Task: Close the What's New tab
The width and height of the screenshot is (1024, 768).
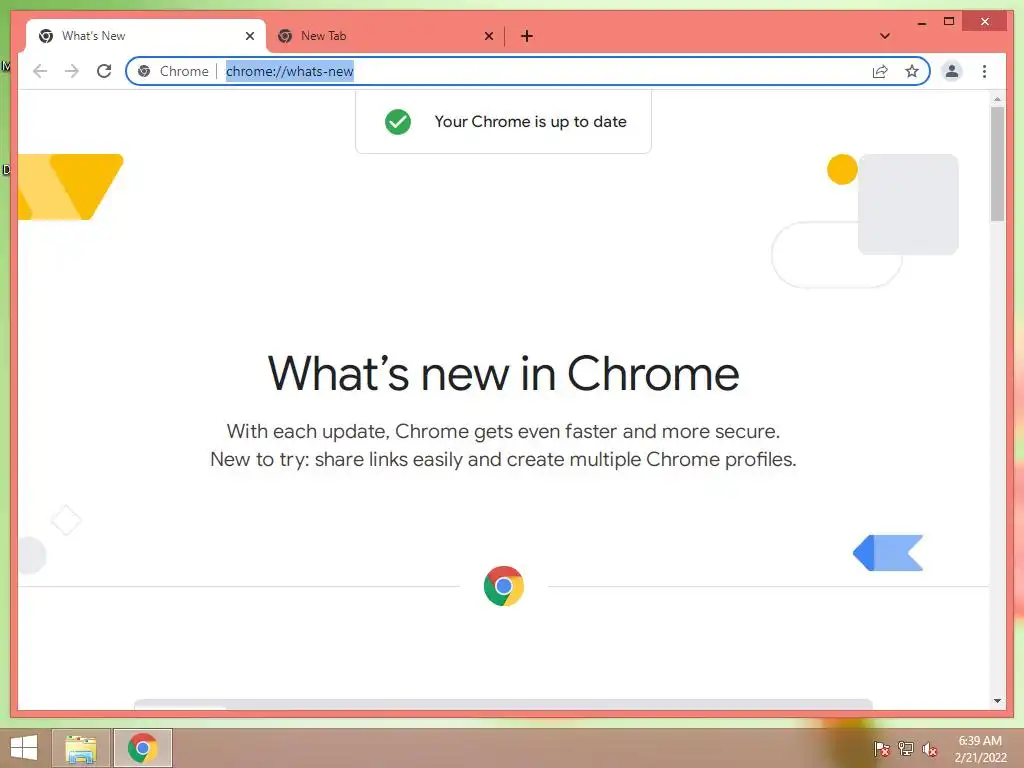Action: tap(249, 36)
